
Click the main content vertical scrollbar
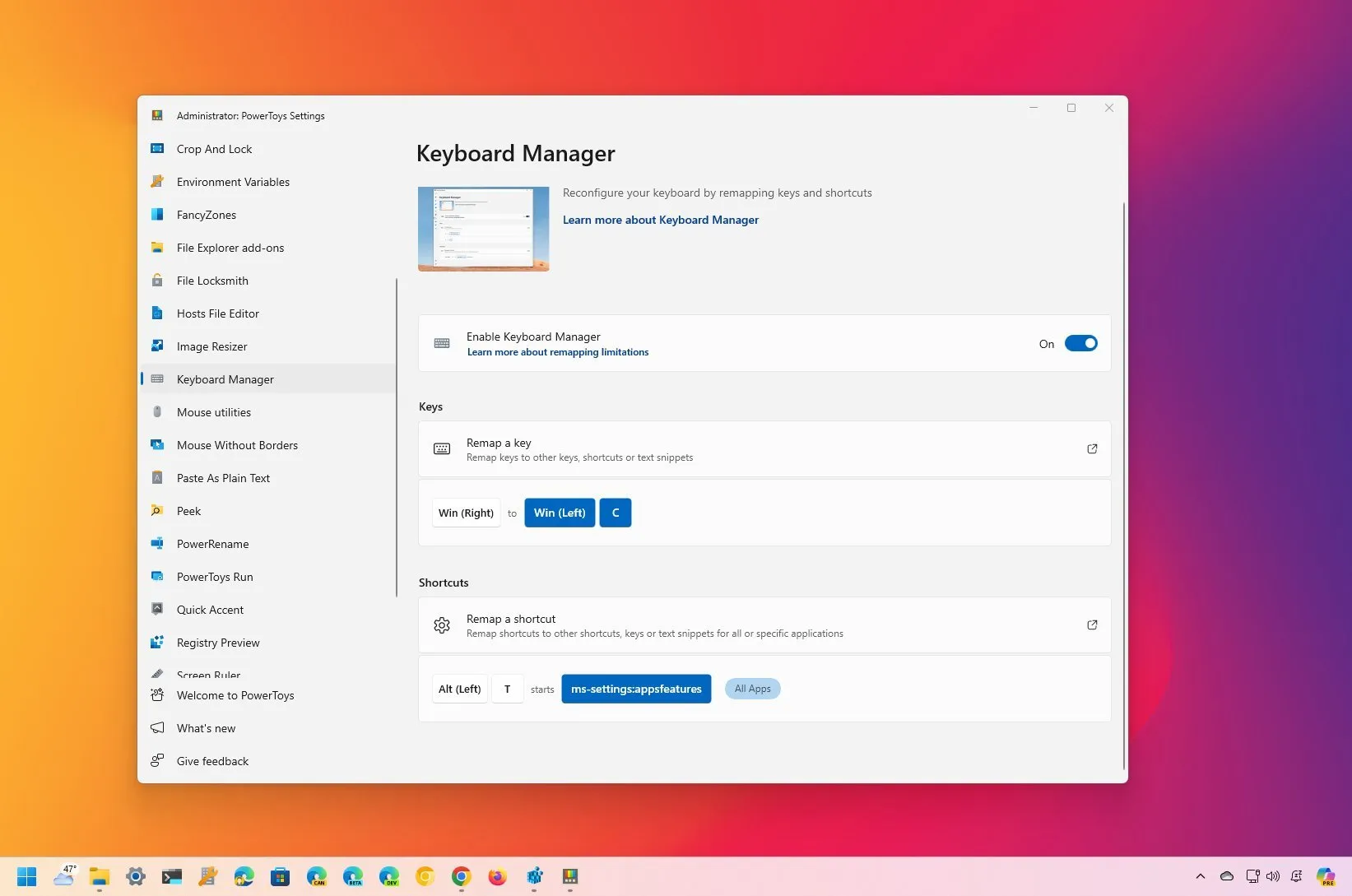point(1123,485)
